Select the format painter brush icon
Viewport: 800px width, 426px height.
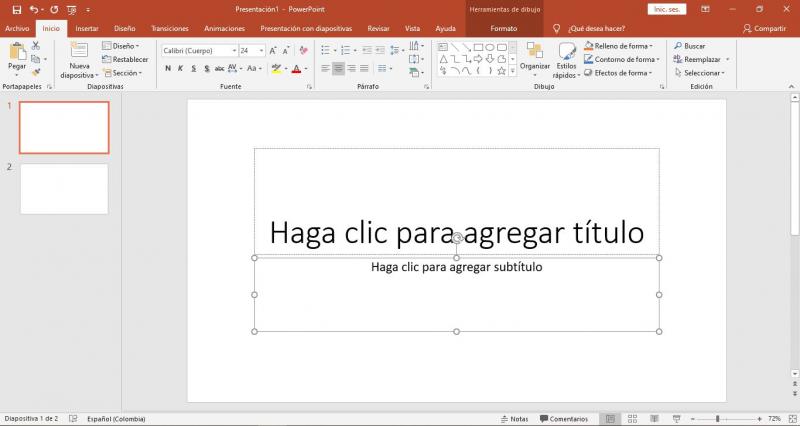click(36, 72)
